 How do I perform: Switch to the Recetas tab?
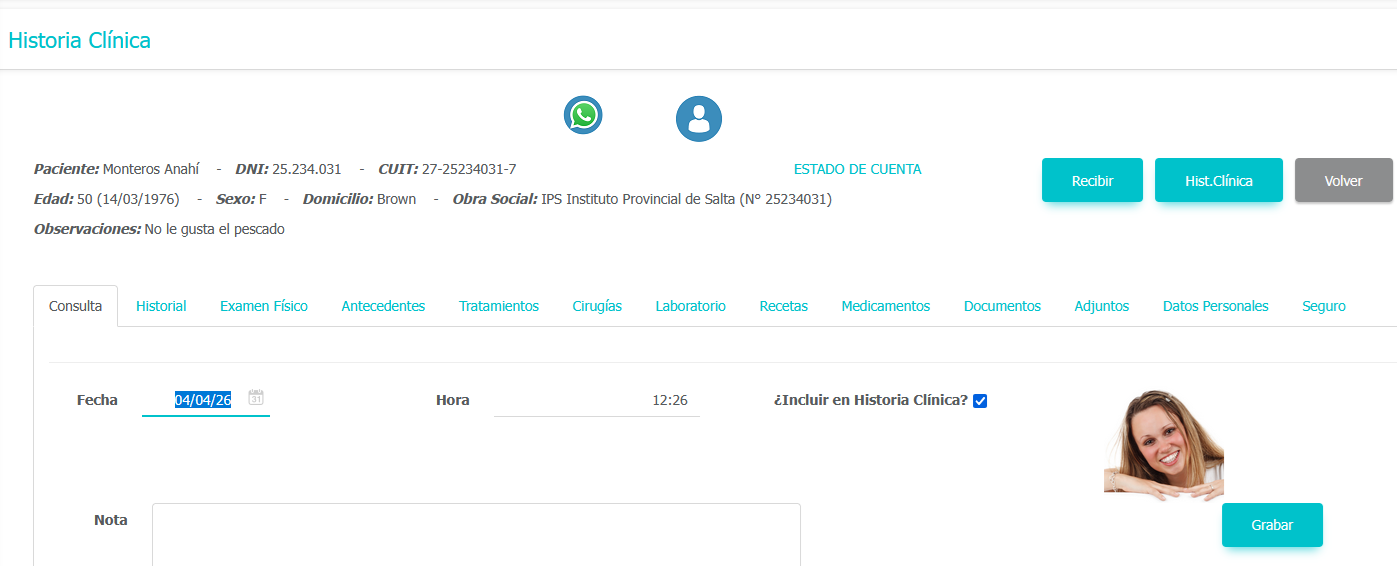783,306
